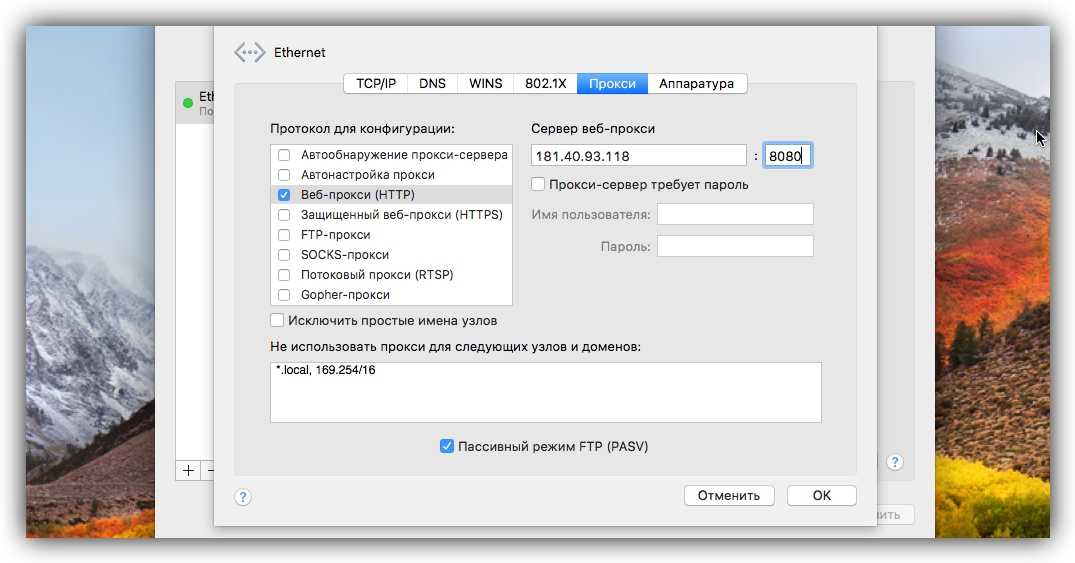This screenshot has width=1075, height=563.
Task: Click the proxy server address field
Action: pyautogui.click(x=638, y=155)
